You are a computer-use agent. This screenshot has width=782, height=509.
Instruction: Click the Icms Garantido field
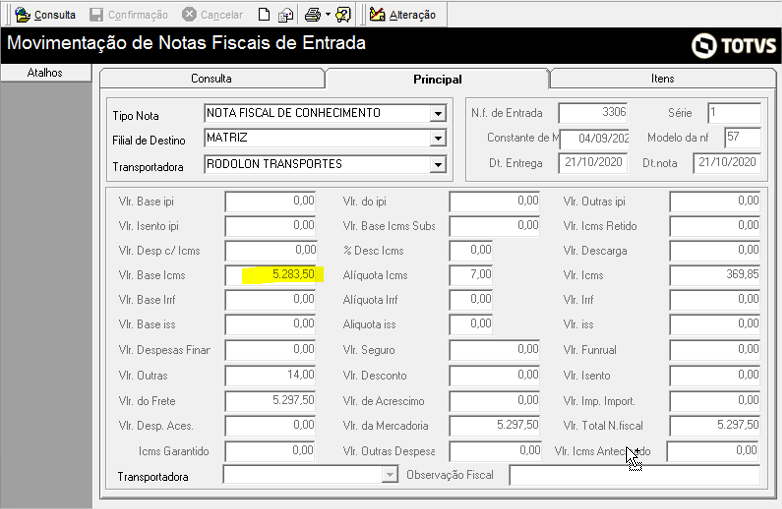pyautogui.click(x=270, y=451)
